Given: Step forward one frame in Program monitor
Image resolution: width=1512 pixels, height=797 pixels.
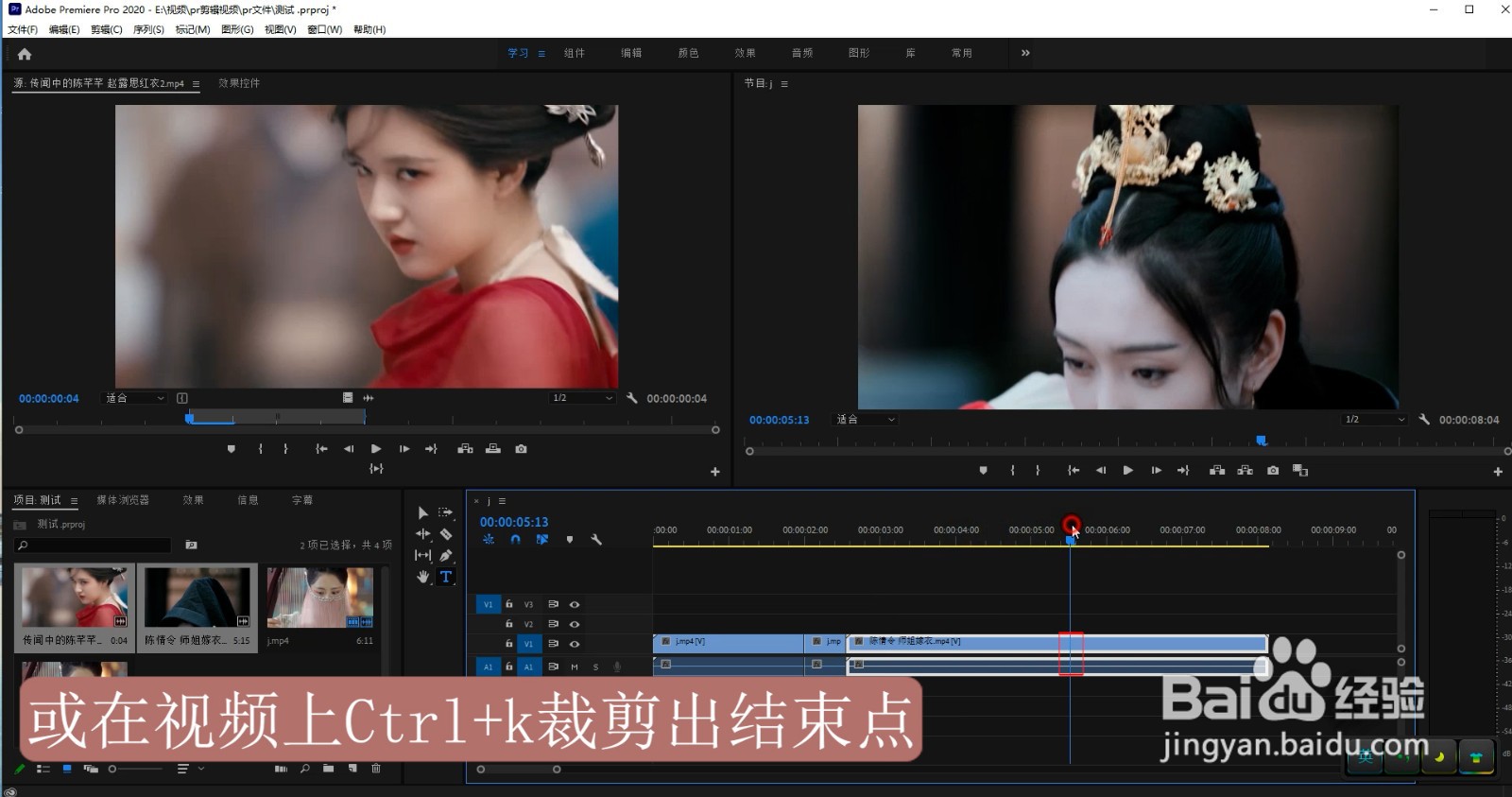Looking at the screenshot, I should 1156,470.
